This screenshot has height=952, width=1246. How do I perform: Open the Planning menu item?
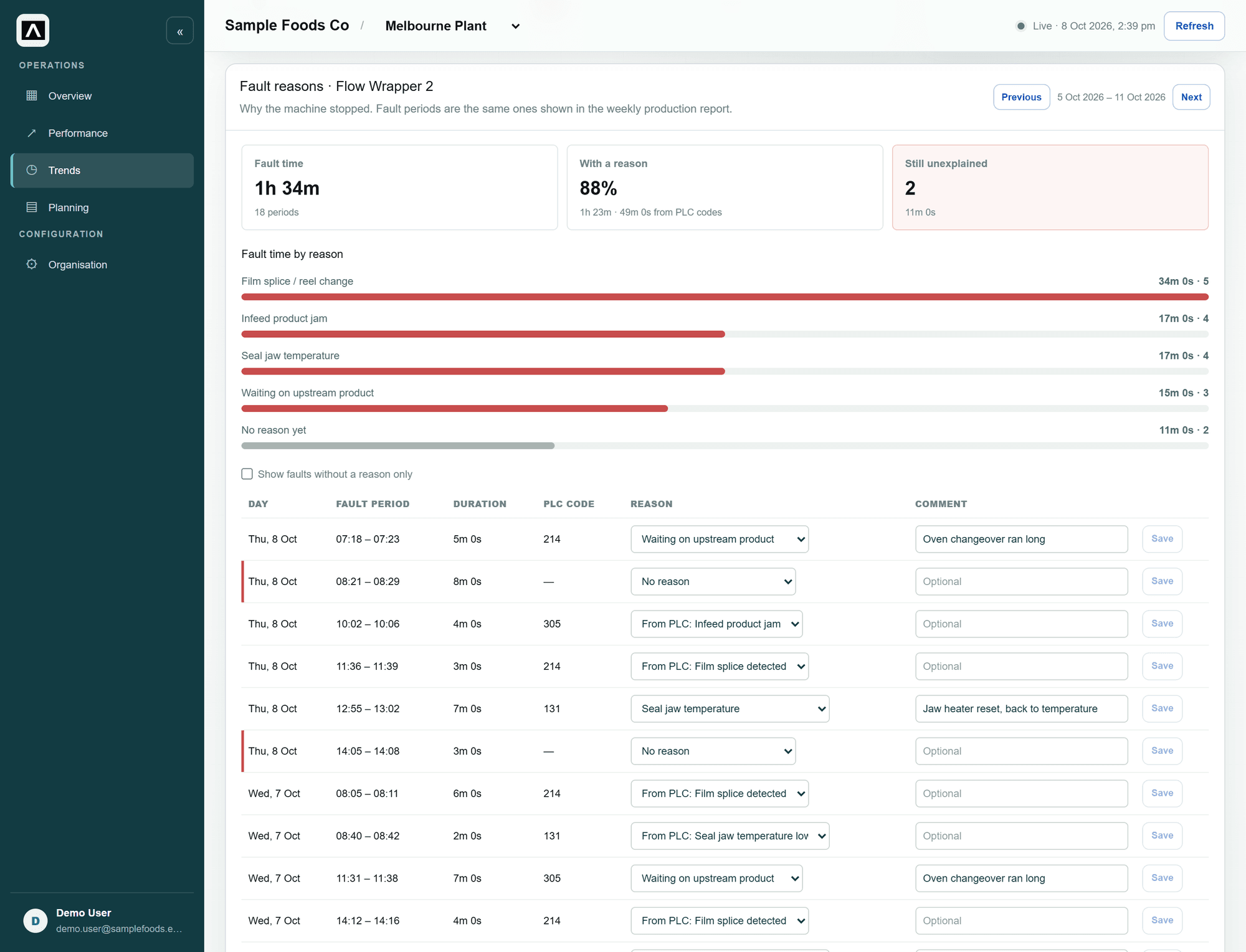pos(102,207)
